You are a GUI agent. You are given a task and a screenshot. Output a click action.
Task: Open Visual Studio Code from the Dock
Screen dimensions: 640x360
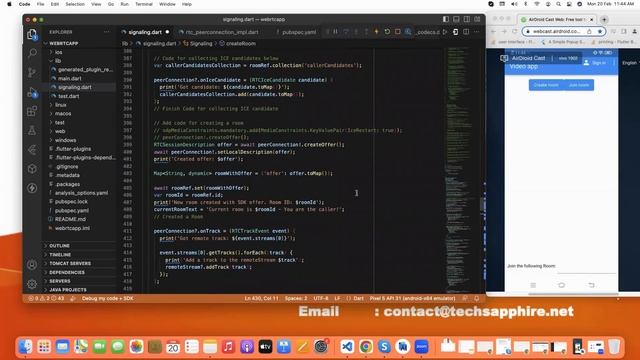pyautogui.click(x=347, y=347)
